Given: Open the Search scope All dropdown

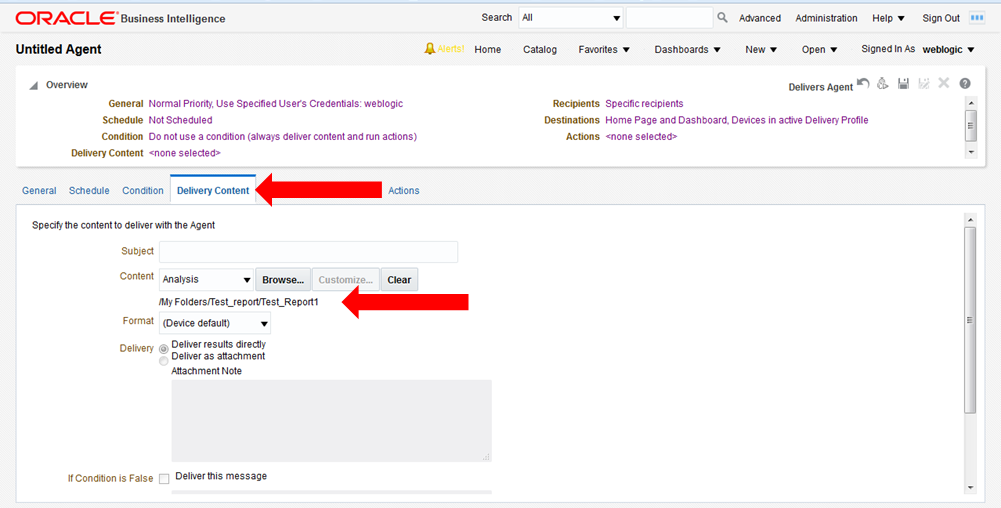Looking at the screenshot, I should (571, 18).
